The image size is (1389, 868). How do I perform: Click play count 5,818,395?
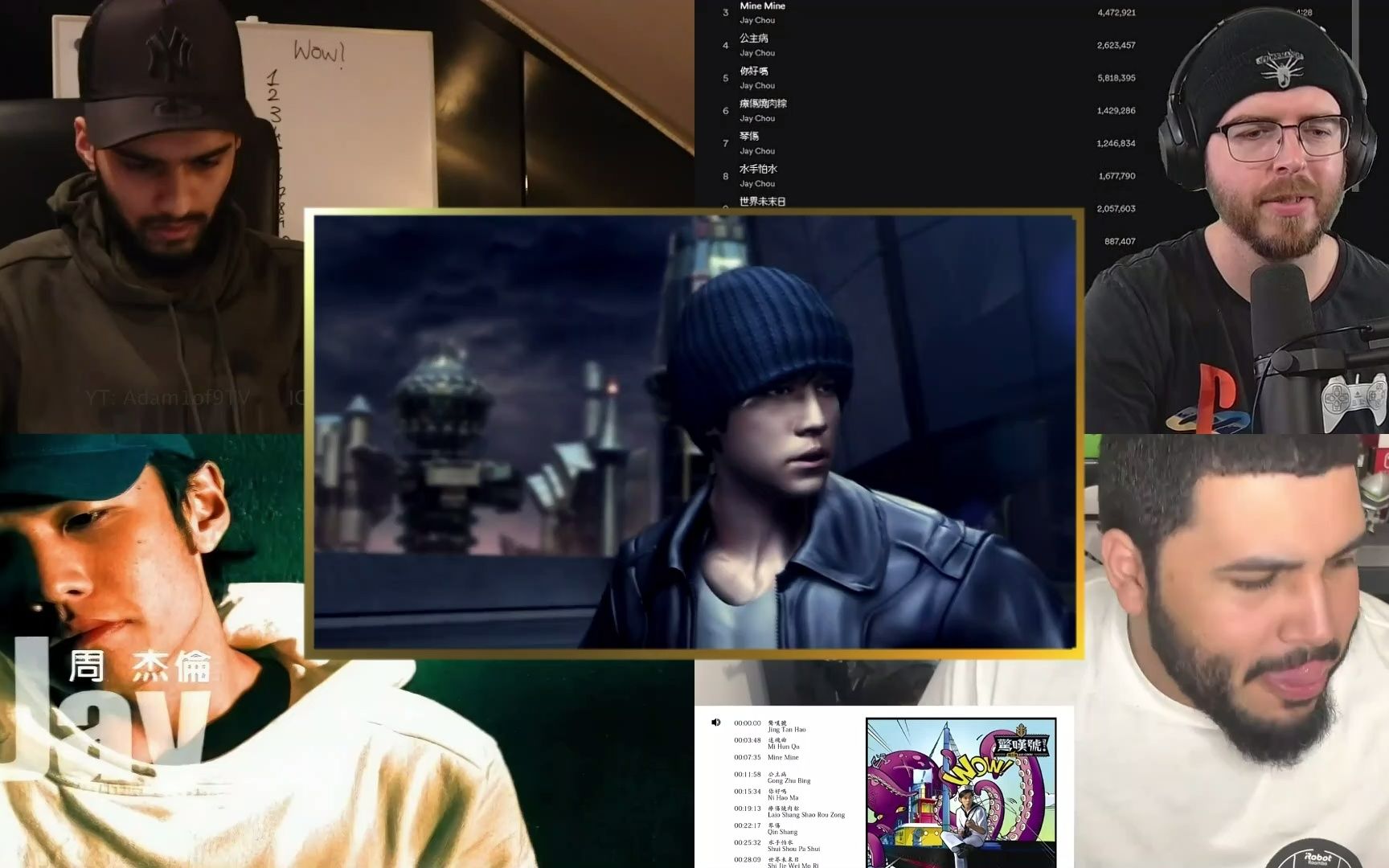pos(1117,78)
